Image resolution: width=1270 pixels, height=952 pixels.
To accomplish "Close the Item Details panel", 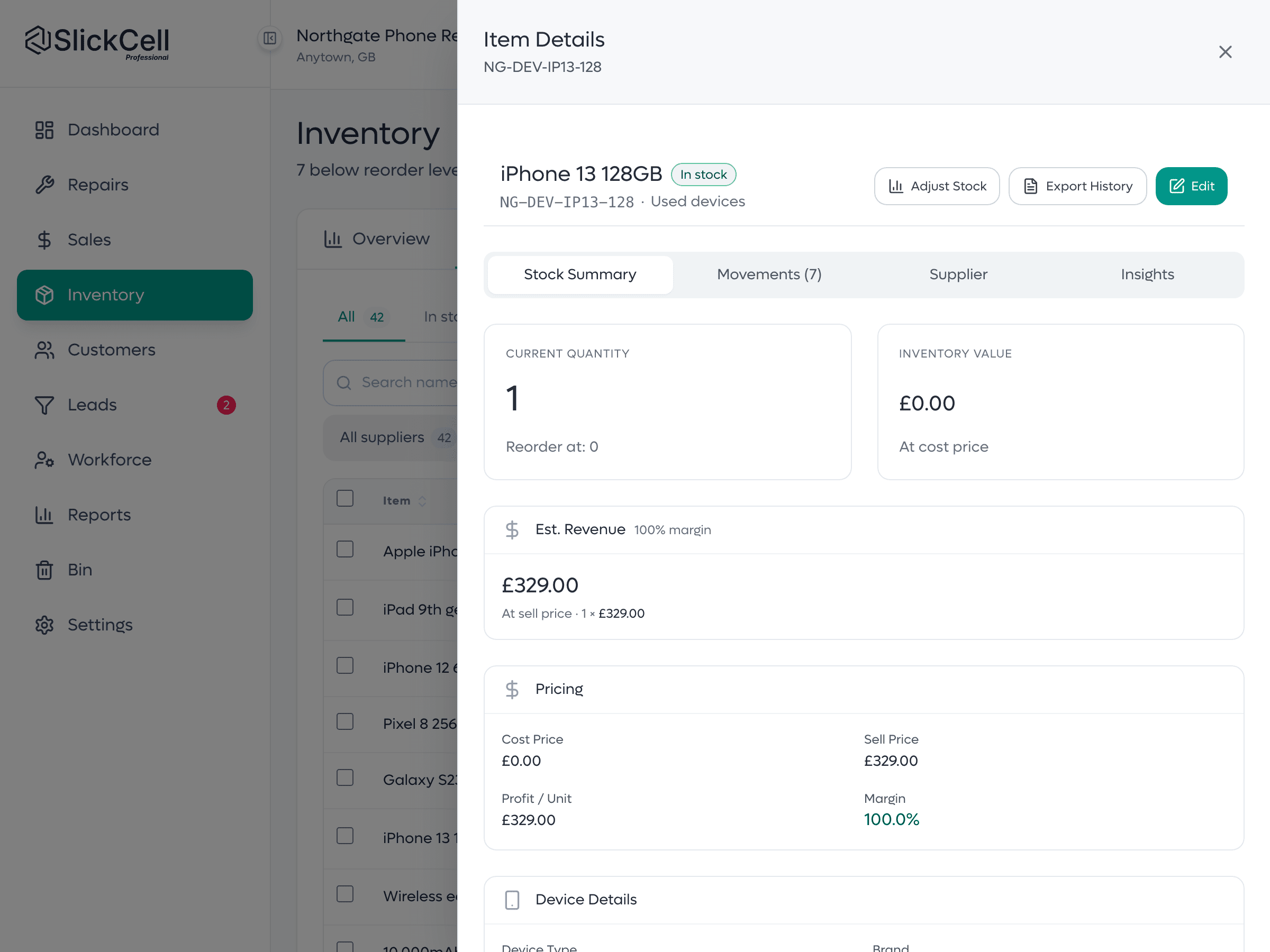I will (x=1225, y=52).
